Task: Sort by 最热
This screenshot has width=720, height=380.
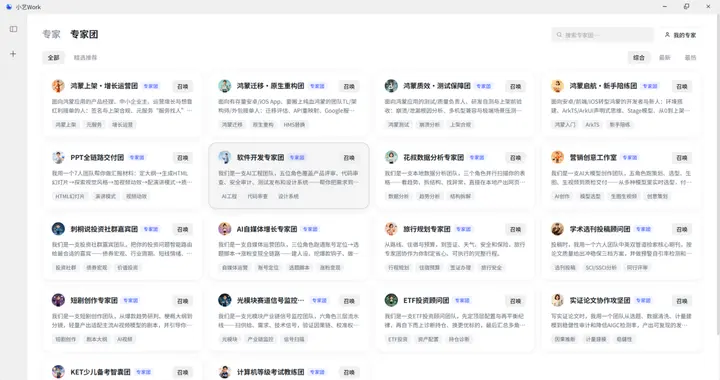Action: pyautogui.click(x=691, y=58)
